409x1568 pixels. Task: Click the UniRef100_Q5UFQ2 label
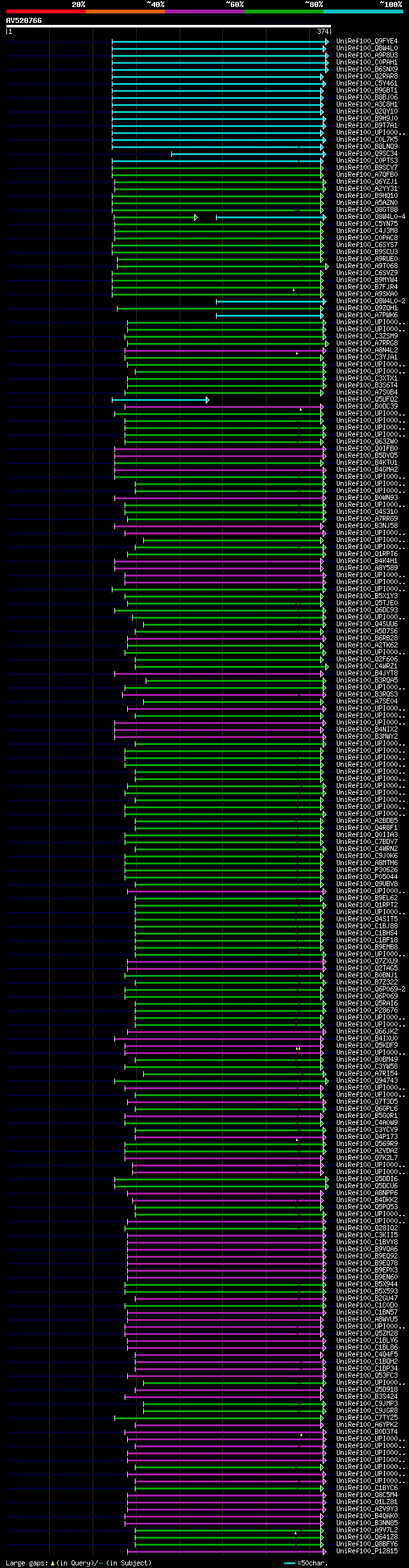click(367, 400)
